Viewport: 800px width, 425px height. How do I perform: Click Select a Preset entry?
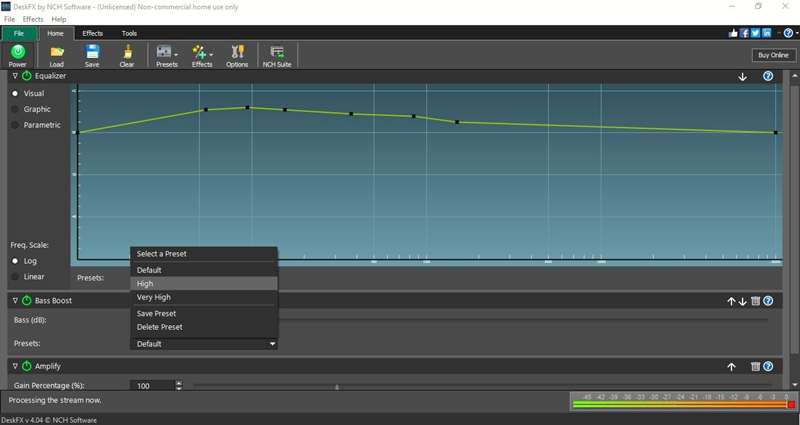(x=204, y=254)
